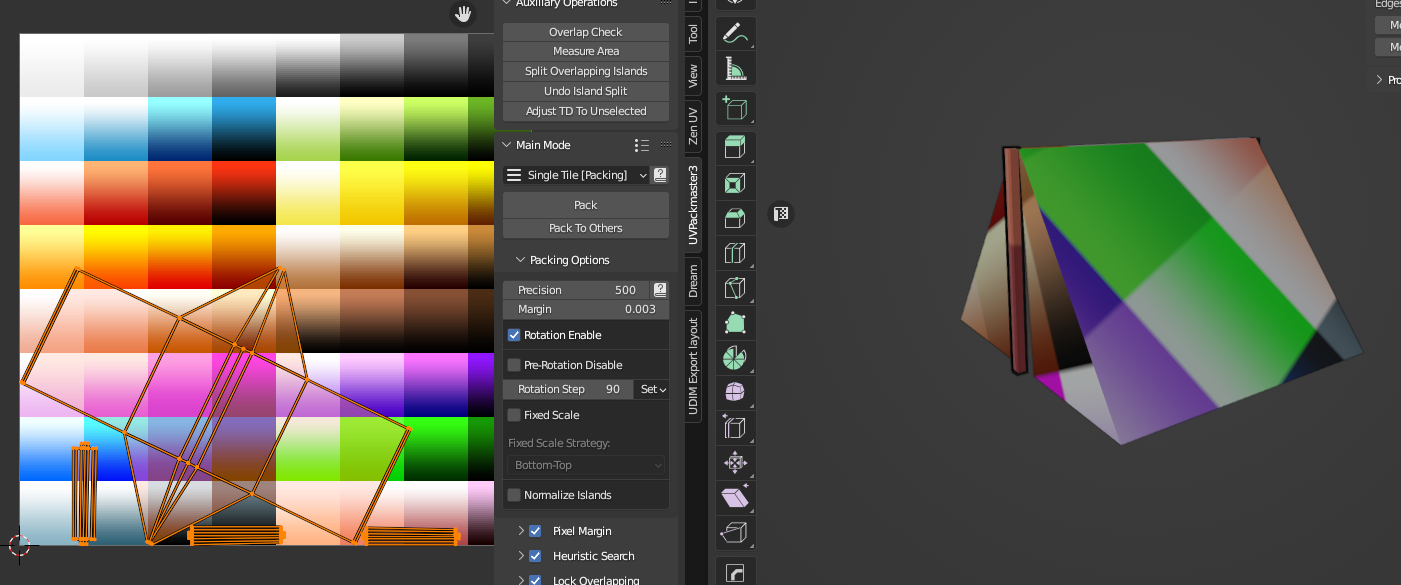Expand the Lock Overlapping subpanel
Image resolution: width=1401 pixels, height=585 pixels.
pyautogui.click(x=521, y=580)
